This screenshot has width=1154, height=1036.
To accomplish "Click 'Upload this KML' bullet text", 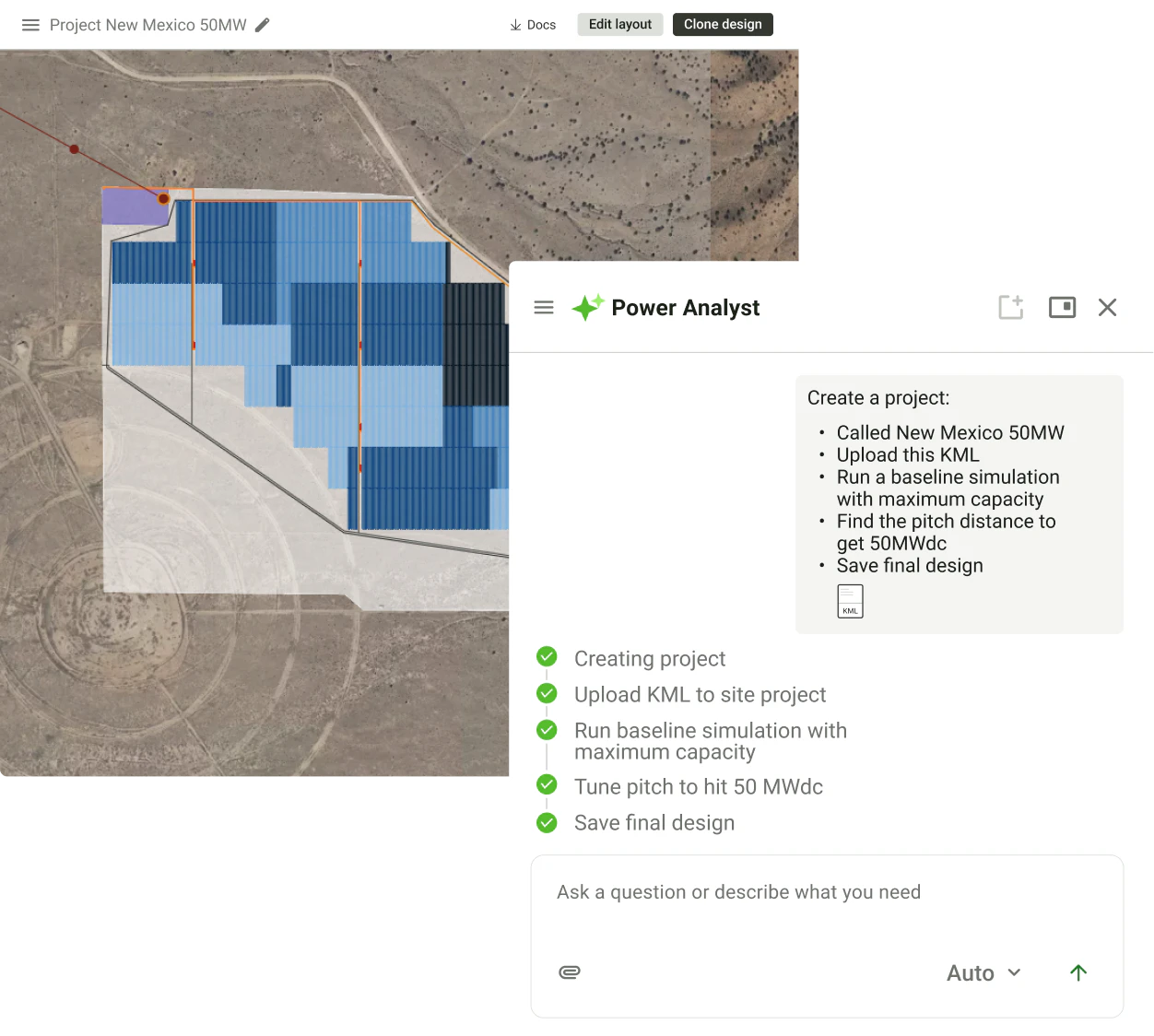I will [908, 455].
